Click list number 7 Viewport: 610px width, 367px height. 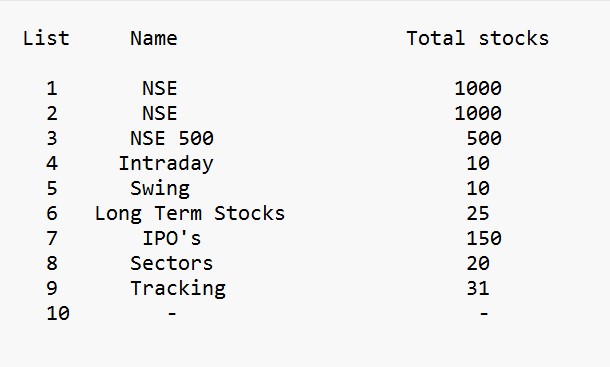point(52,238)
